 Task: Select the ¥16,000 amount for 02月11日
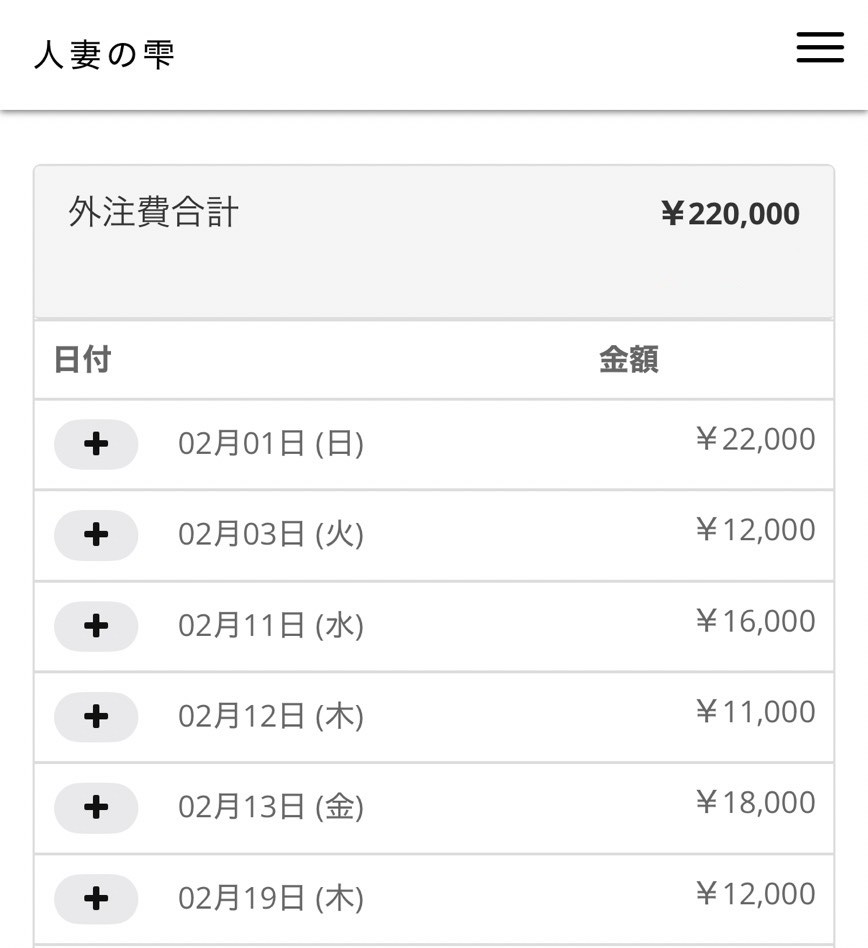tap(755, 621)
